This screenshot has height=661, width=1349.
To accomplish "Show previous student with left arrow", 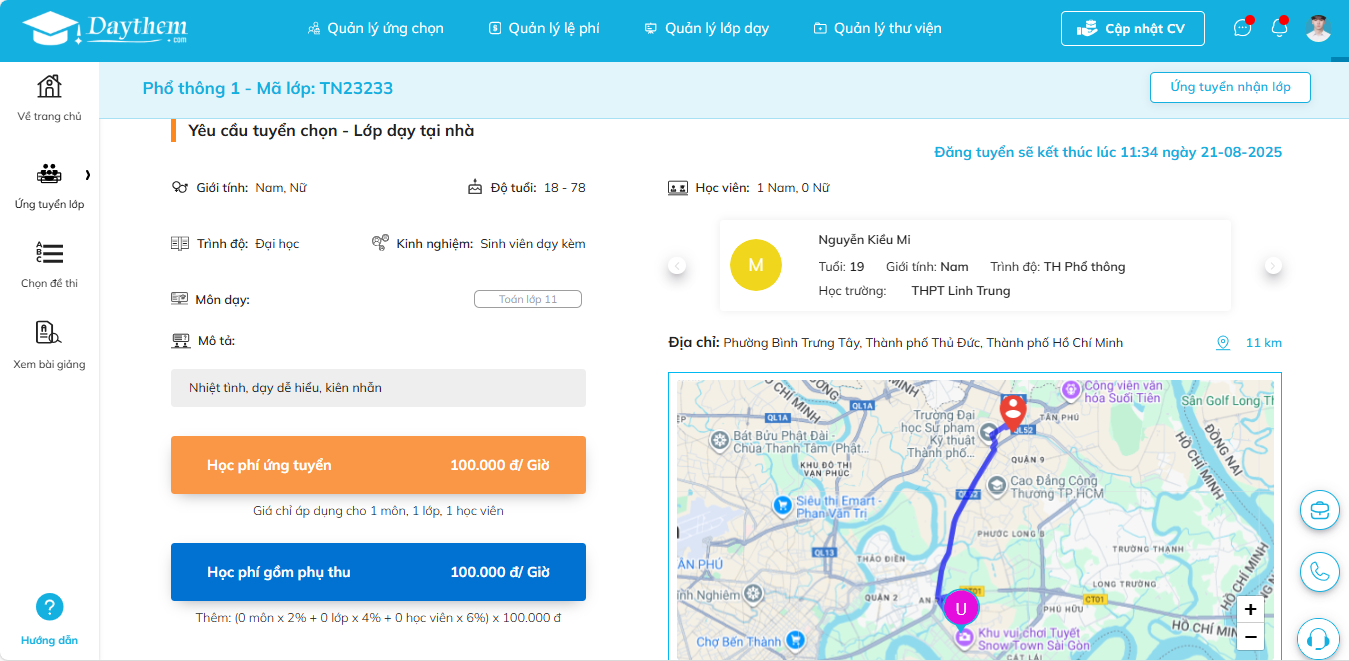I will (x=677, y=265).
